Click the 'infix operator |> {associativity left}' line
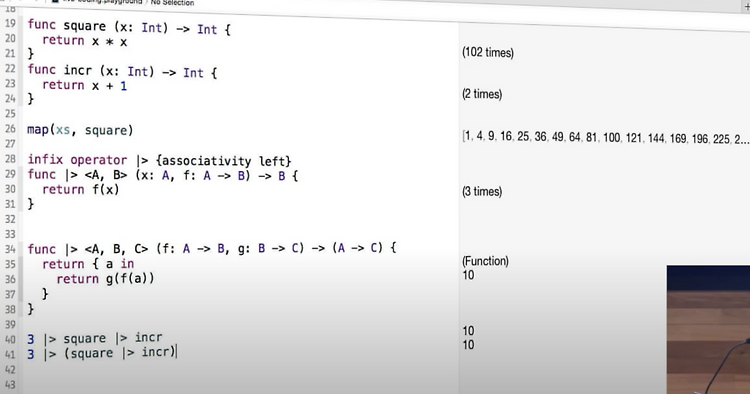This screenshot has width=750, height=394. [159, 160]
